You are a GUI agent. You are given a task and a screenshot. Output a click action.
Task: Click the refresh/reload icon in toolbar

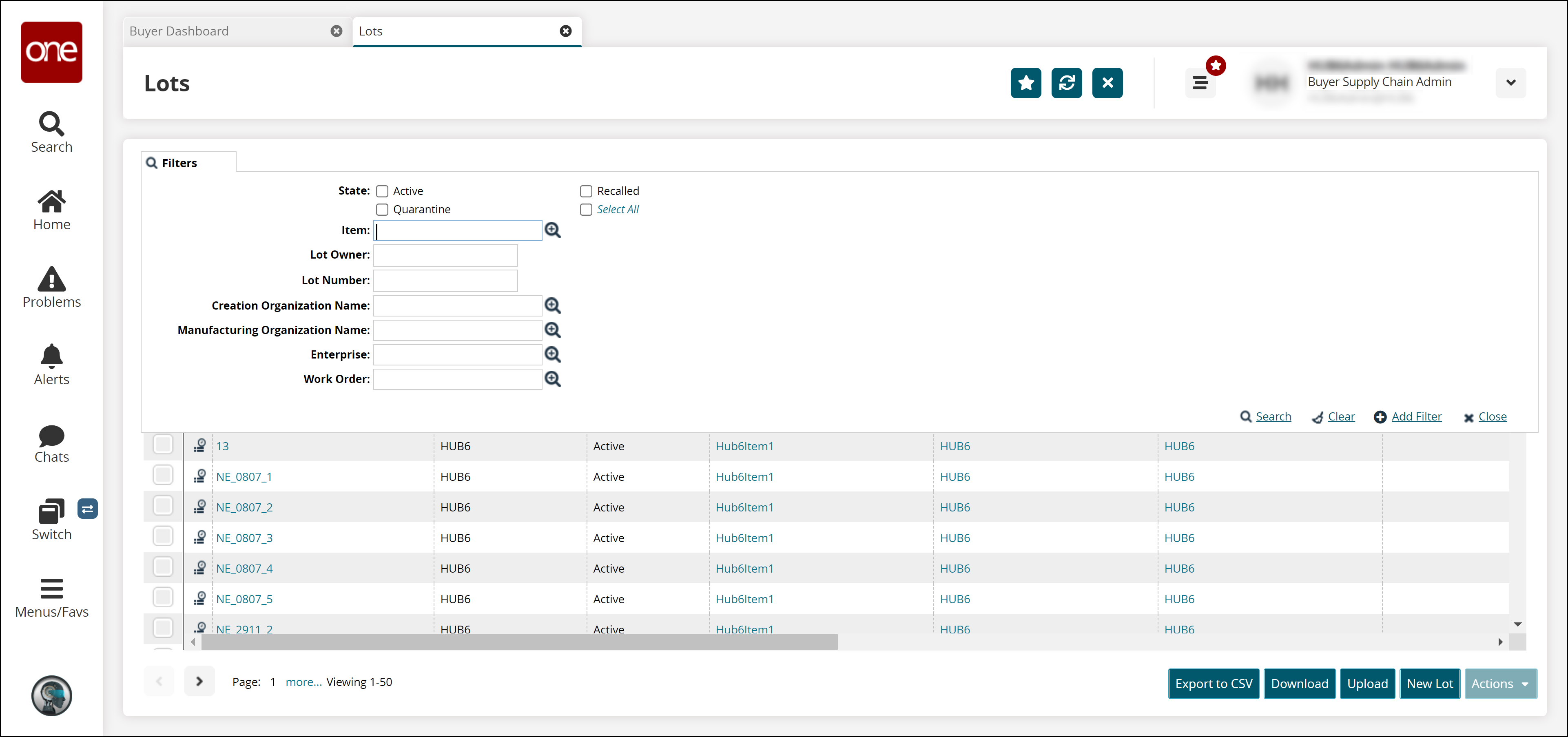tap(1067, 83)
